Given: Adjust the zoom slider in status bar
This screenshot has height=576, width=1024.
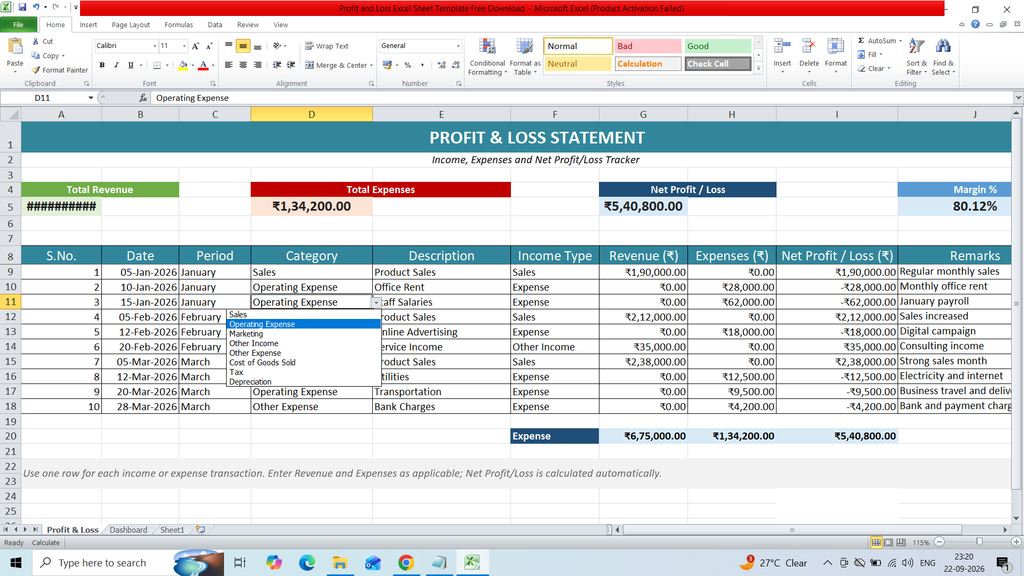Looking at the screenshot, I should 979,542.
